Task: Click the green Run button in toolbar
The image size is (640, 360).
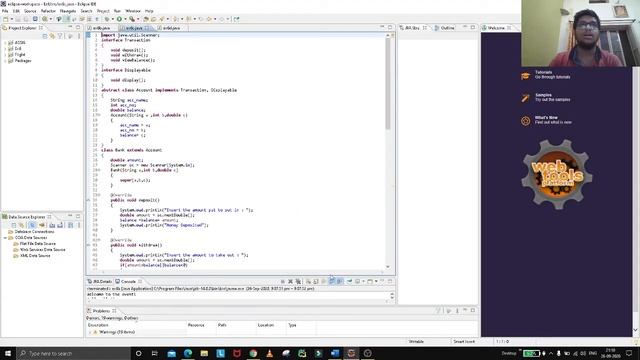Action: [119, 19]
